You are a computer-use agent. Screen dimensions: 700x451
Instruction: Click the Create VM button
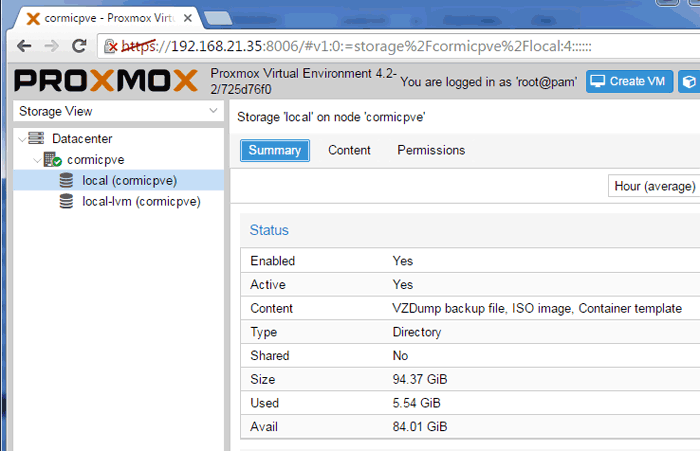click(x=629, y=82)
